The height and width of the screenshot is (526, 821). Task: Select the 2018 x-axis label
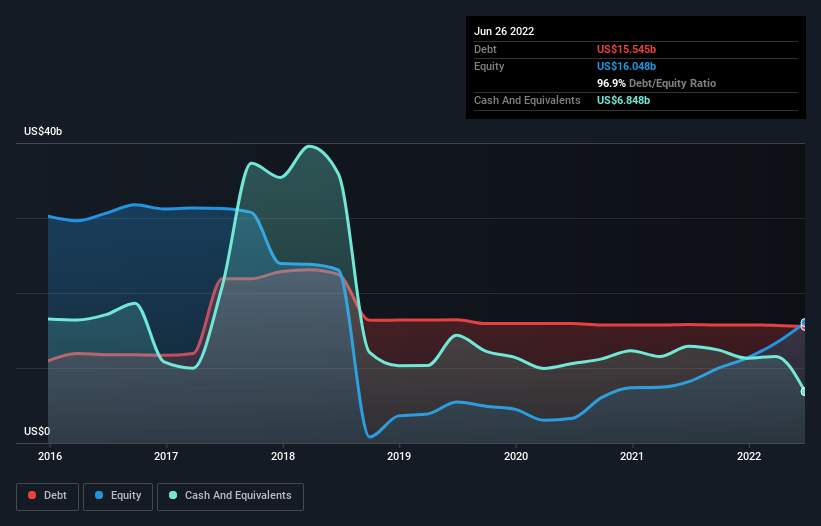[x=283, y=456]
